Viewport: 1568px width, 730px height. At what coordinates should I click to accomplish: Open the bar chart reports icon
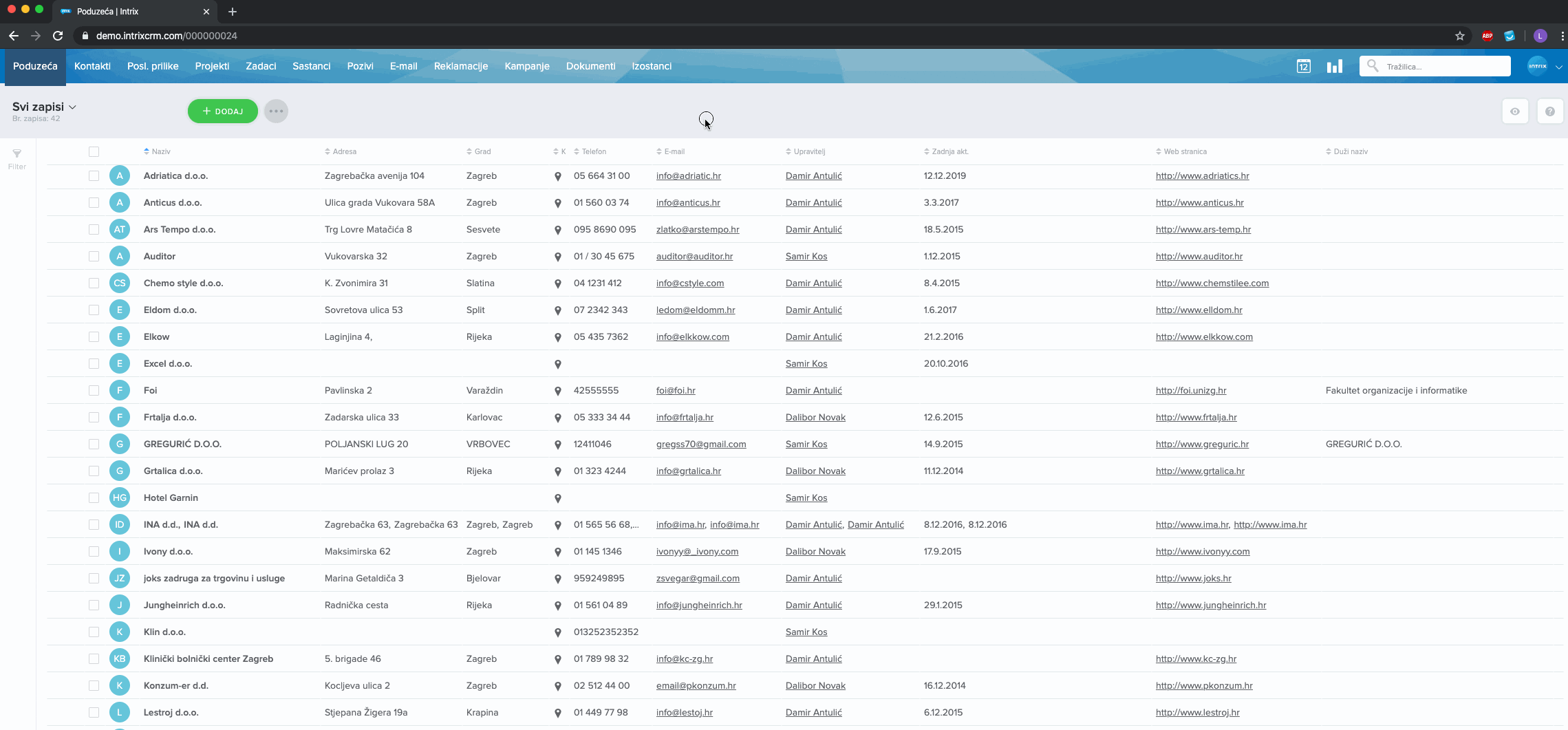[1335, 66]
